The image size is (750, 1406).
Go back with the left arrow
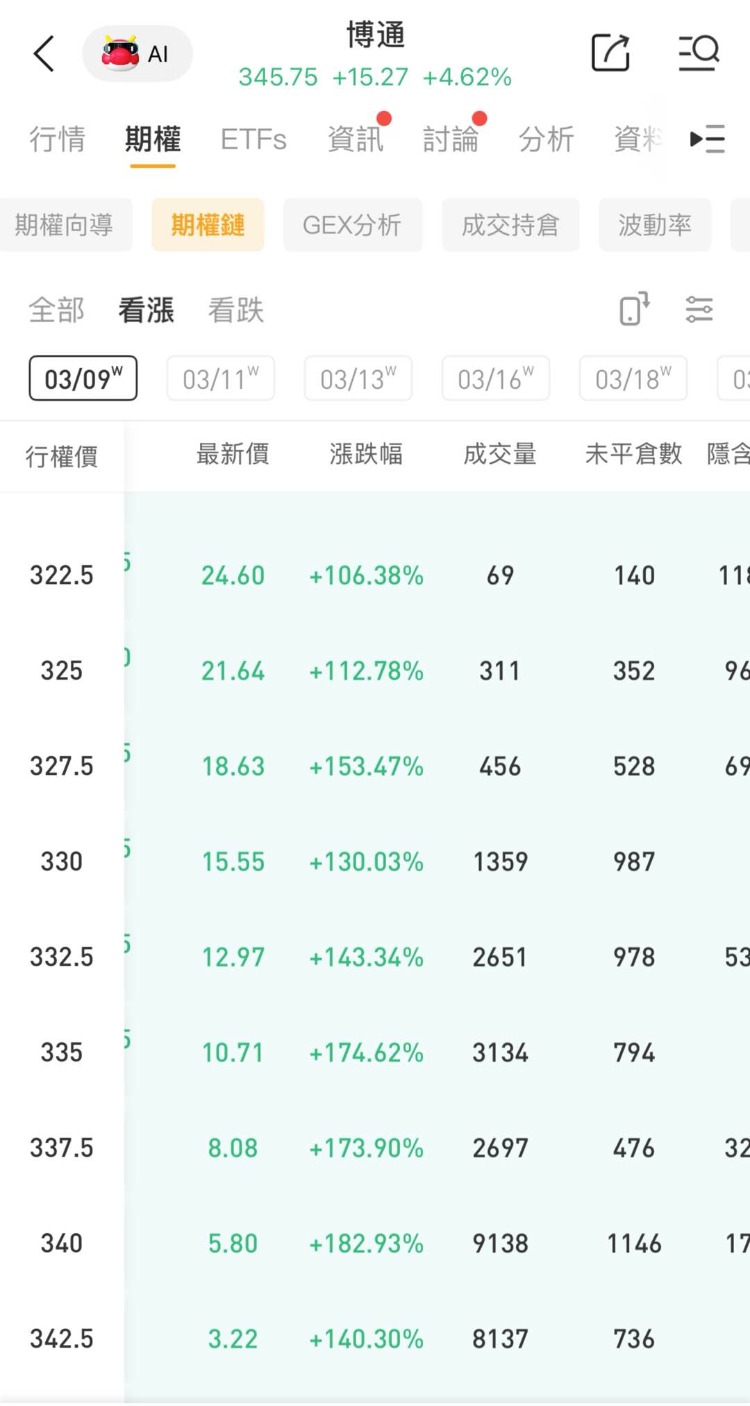[43, 53]
